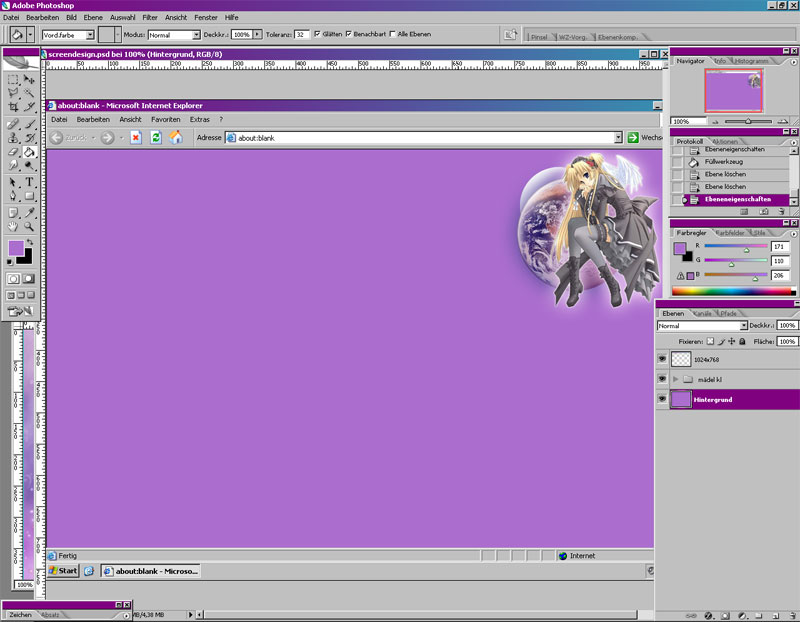Click the foreground color swatch in toolbox
Viewport: 800px width, 622px height.
pos(16,248)
